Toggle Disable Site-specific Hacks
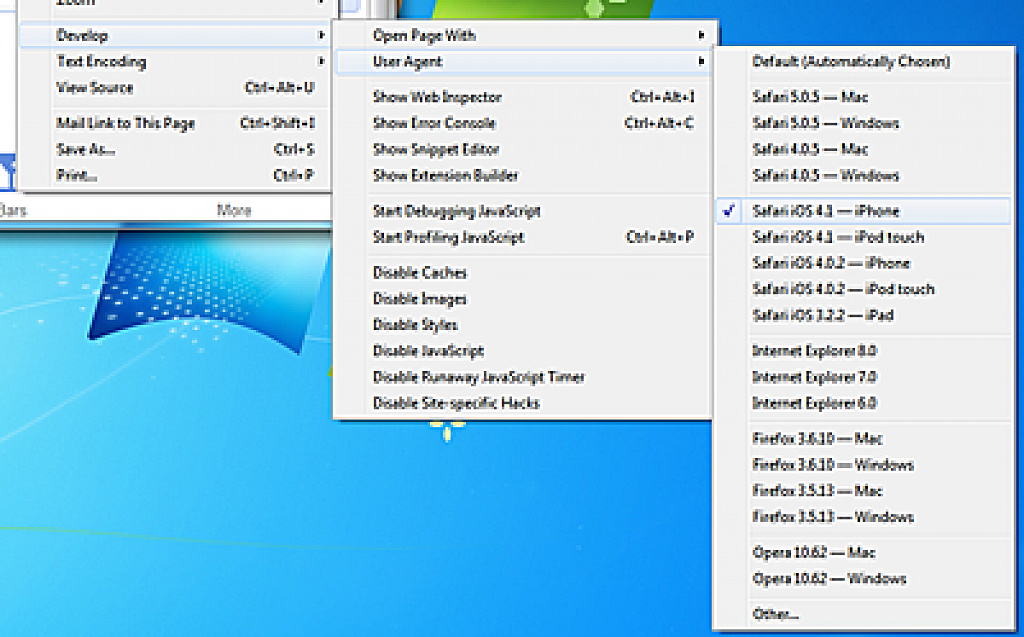The height and width of the screenshot is (637, 1024). coord(522,403)
